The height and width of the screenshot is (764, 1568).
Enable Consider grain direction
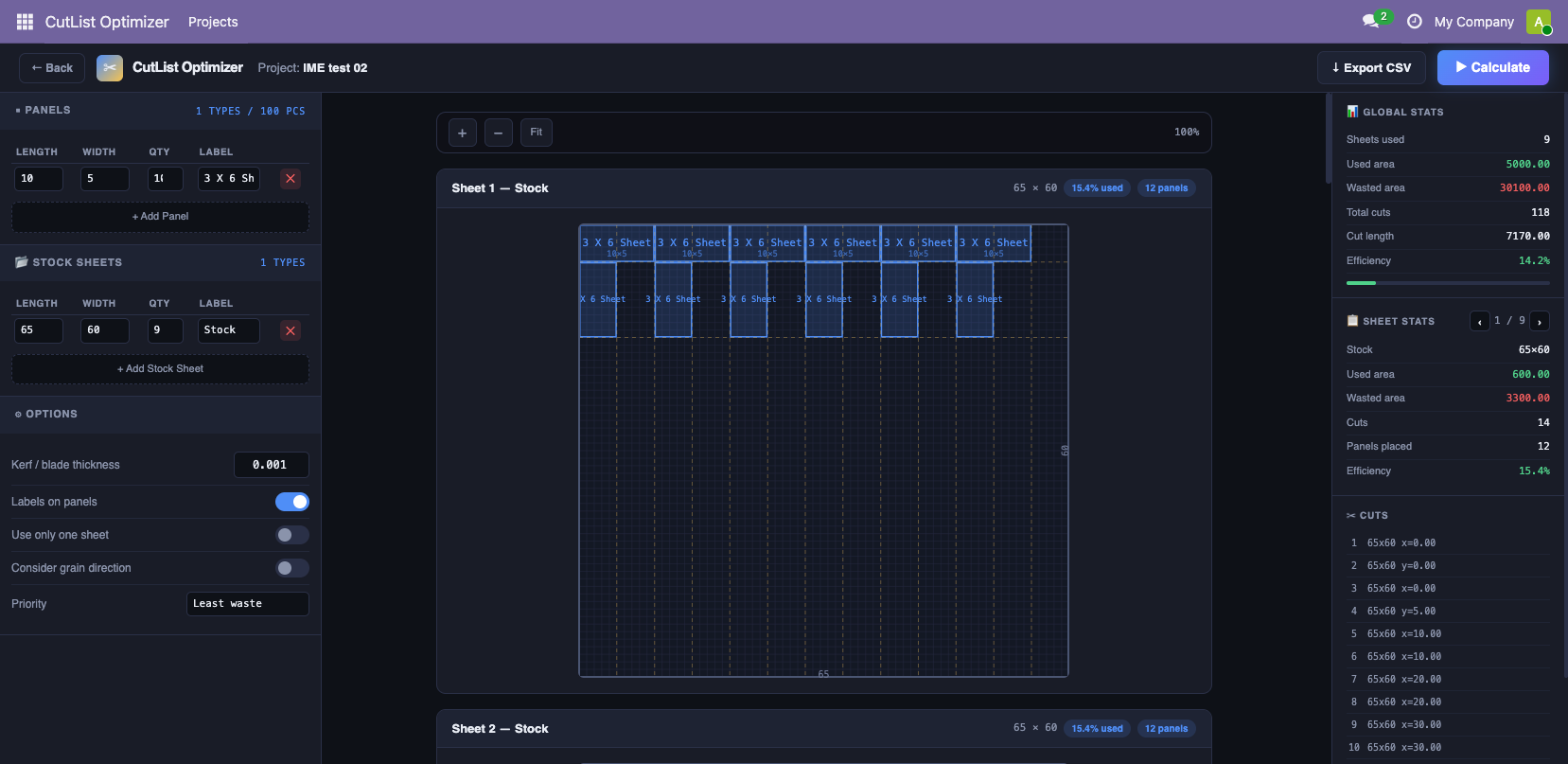[x=292, y=568]
